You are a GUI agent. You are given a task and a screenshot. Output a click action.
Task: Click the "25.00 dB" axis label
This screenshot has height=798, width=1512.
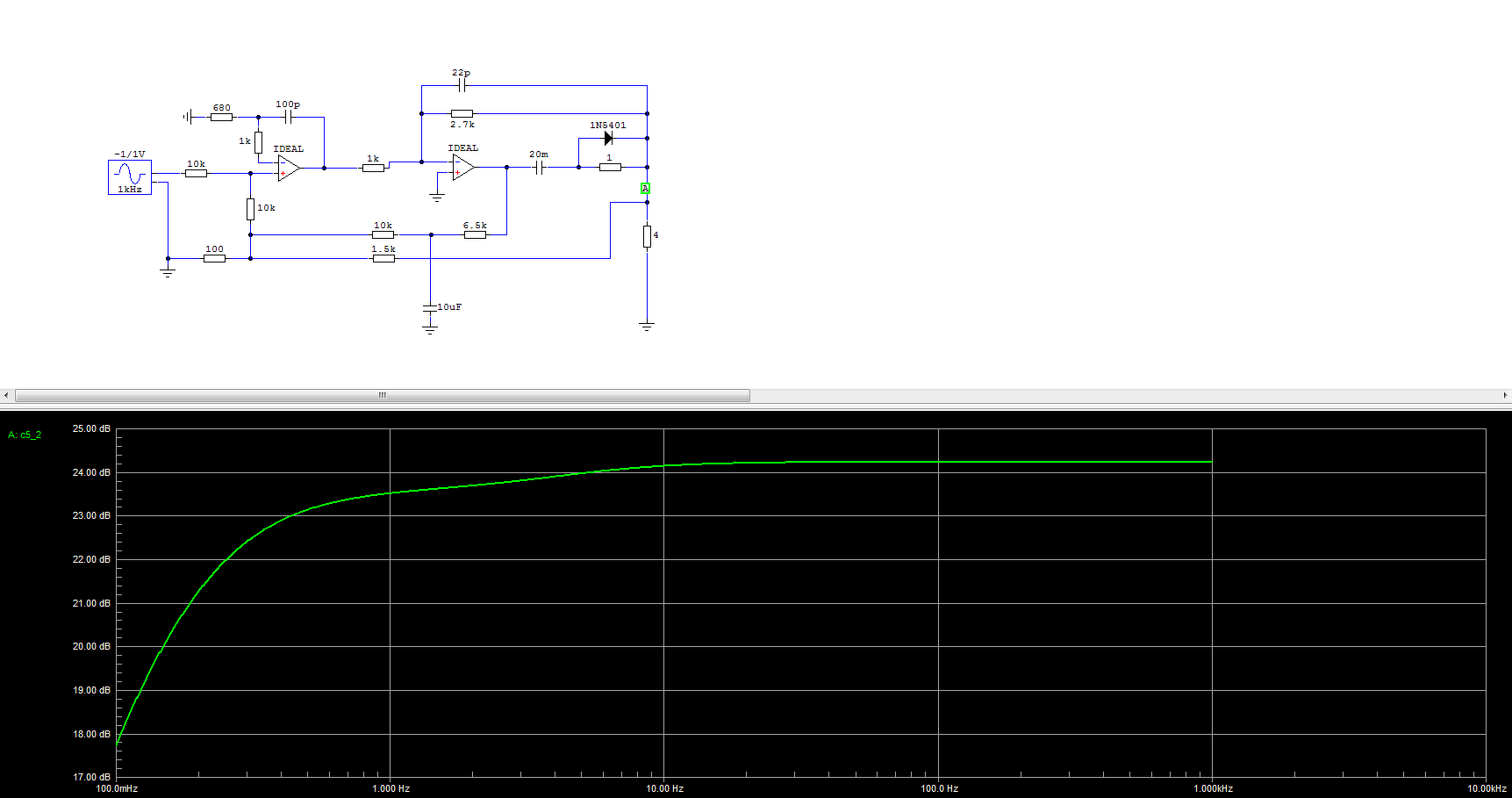(91, 428)
